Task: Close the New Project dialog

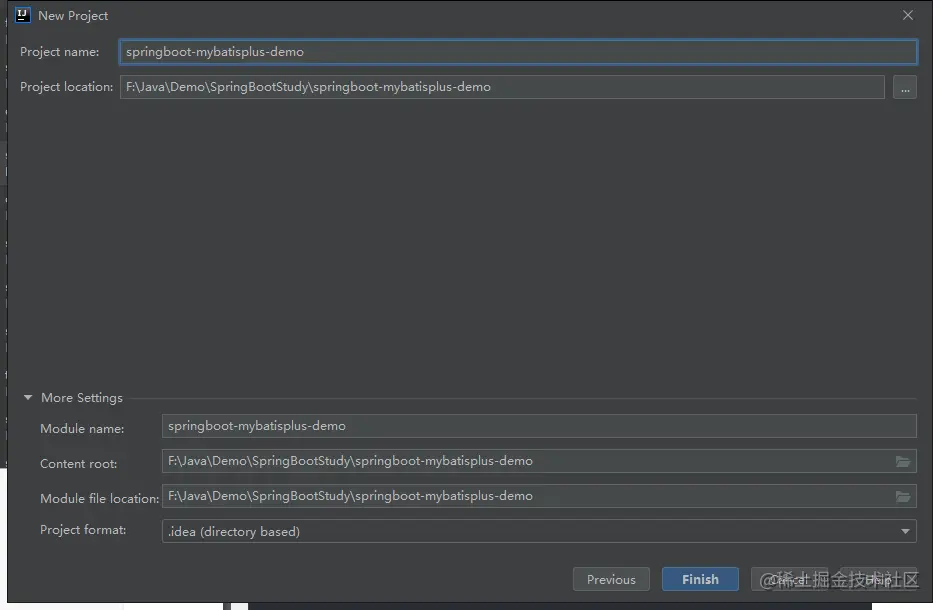Action: [x=908, y=15]
